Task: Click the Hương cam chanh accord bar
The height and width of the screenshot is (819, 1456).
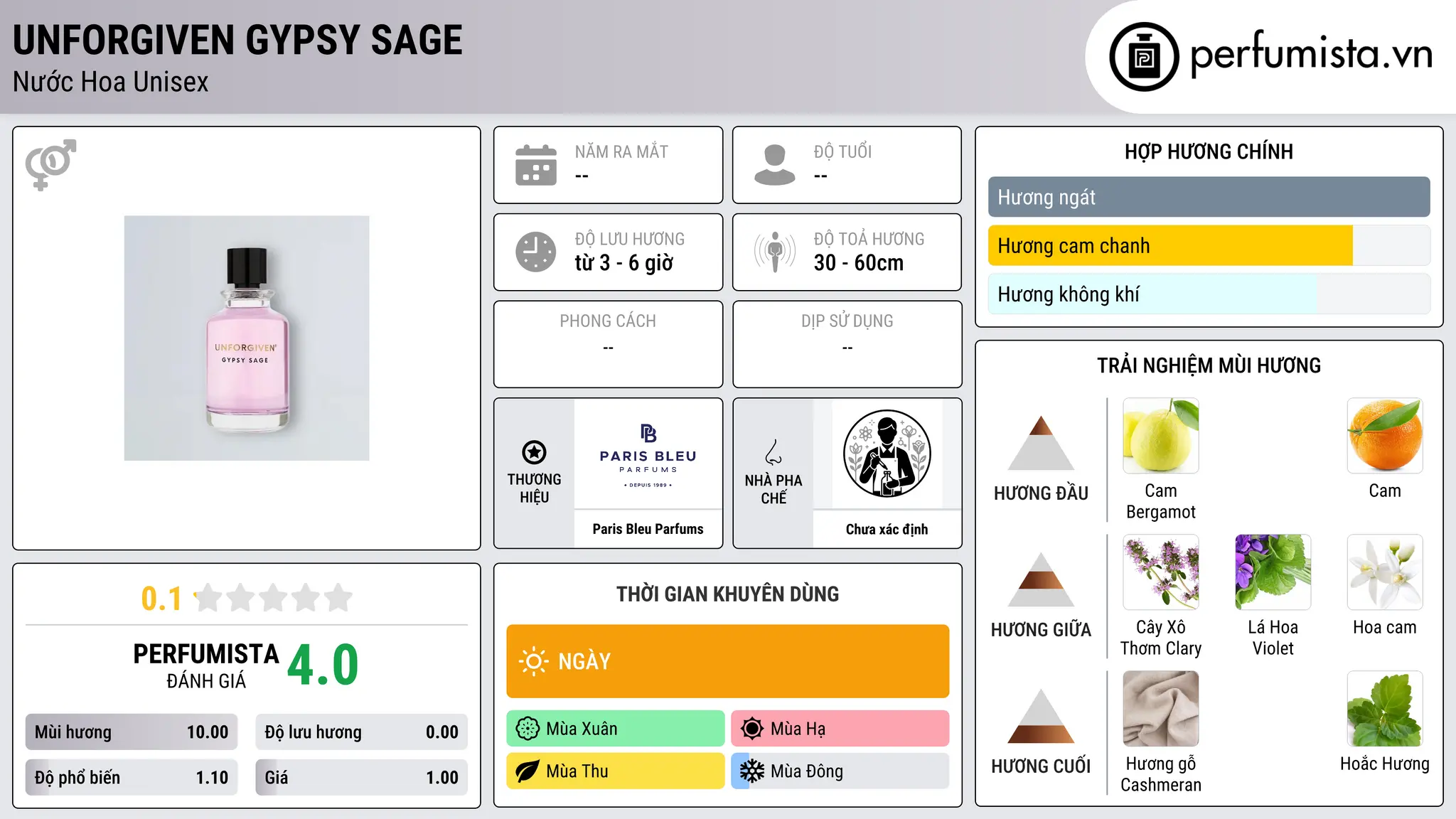Action: (1209, 245)
